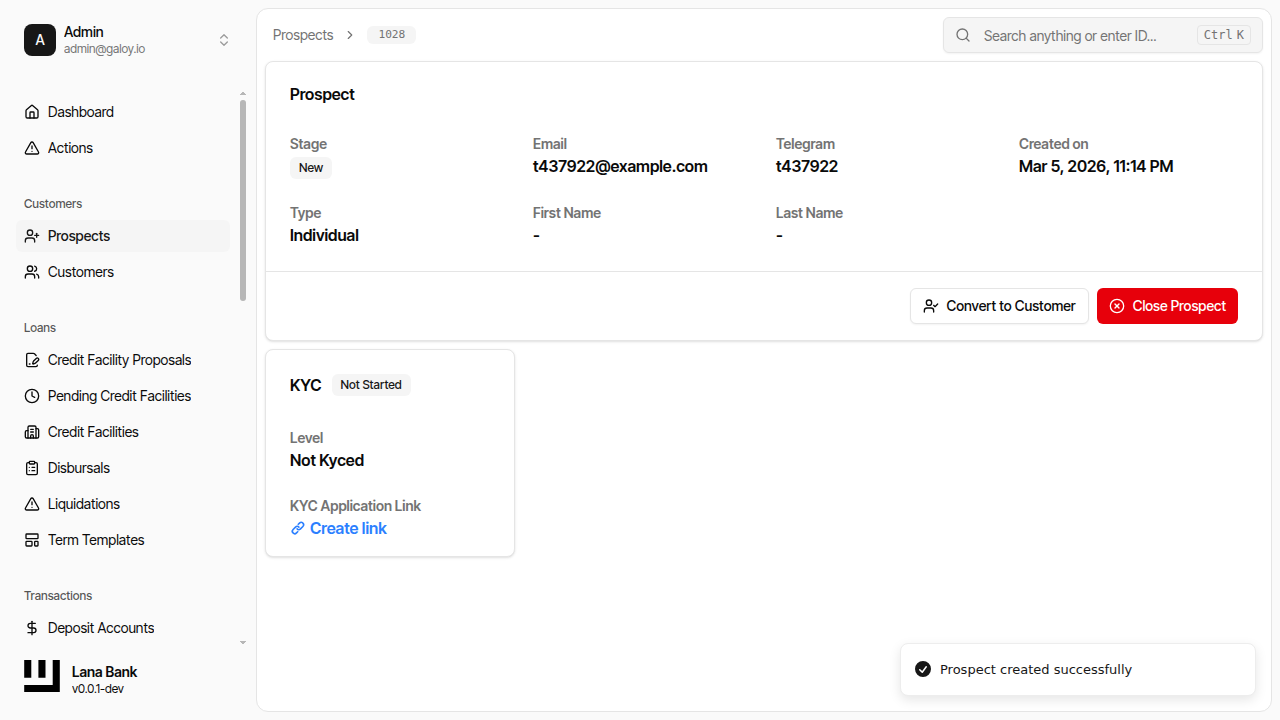Select the Dashboard icon in sidebar
Viewport: 1280px width, 720px height.
pyautogui.click(x=31, y=111)
